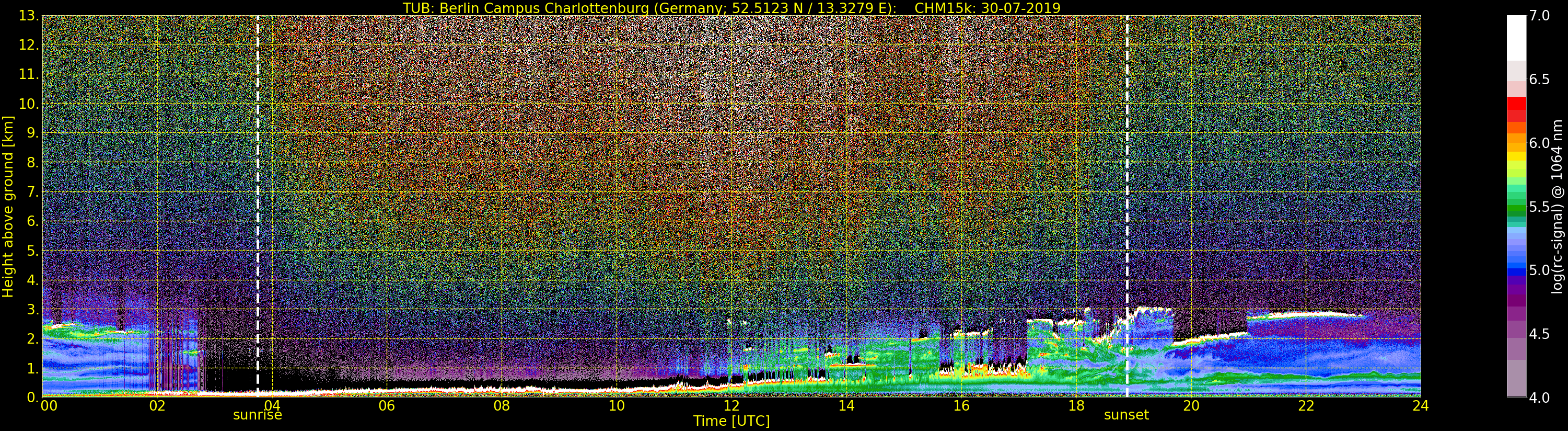Click the '10' time tick label

click(x=617, y=405)
